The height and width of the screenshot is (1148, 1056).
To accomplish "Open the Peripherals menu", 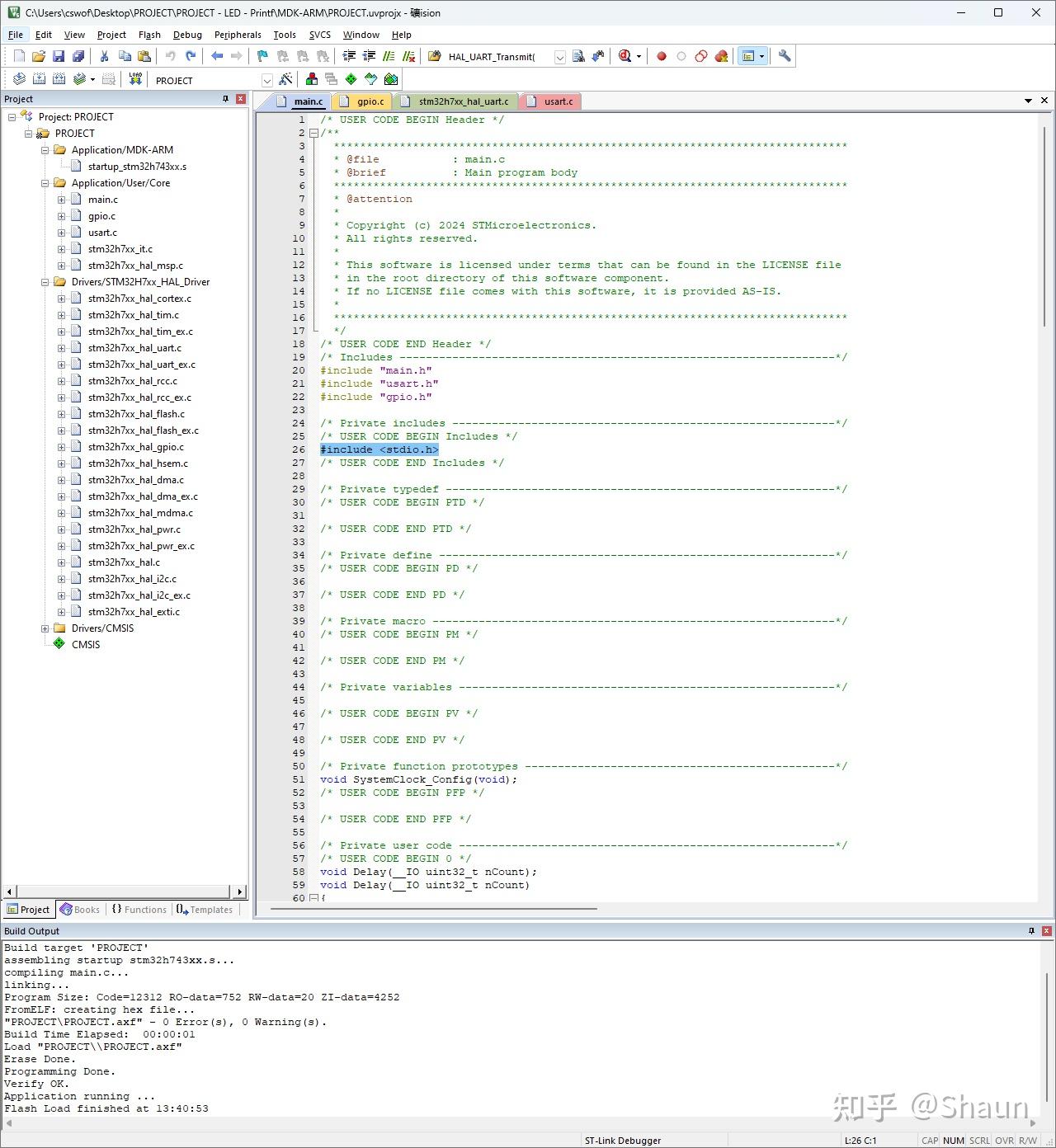I will pos(237,35).
